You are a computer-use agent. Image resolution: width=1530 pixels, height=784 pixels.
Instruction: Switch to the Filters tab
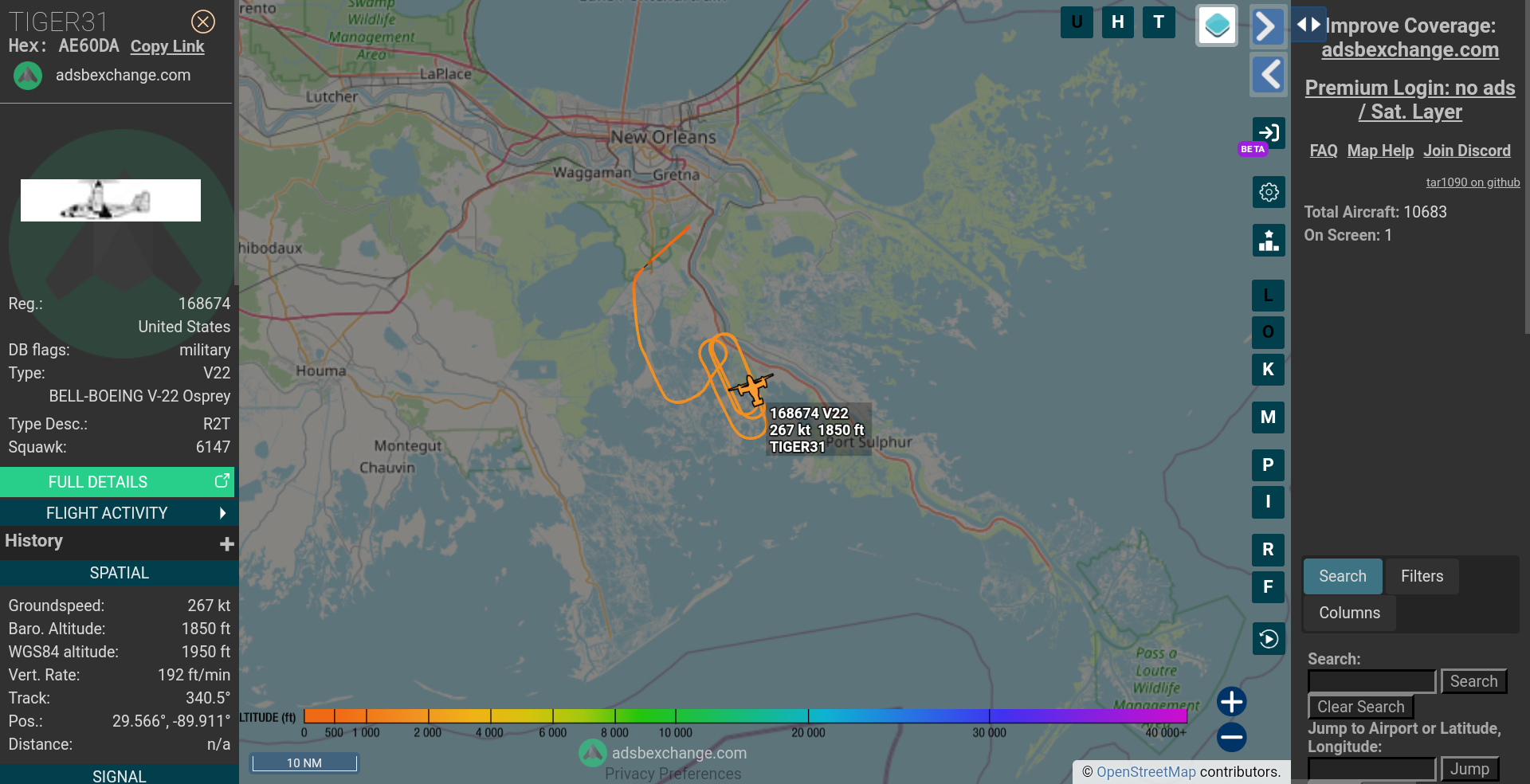pyautogui.click(x=1422, y=576)
